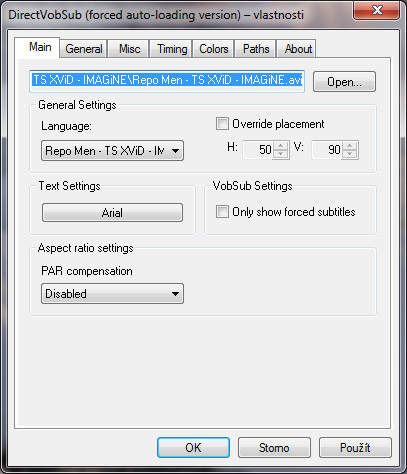Choose font via the Arial button
The width and height of the screenshot is (407, 474).
(x=112, y=212)
